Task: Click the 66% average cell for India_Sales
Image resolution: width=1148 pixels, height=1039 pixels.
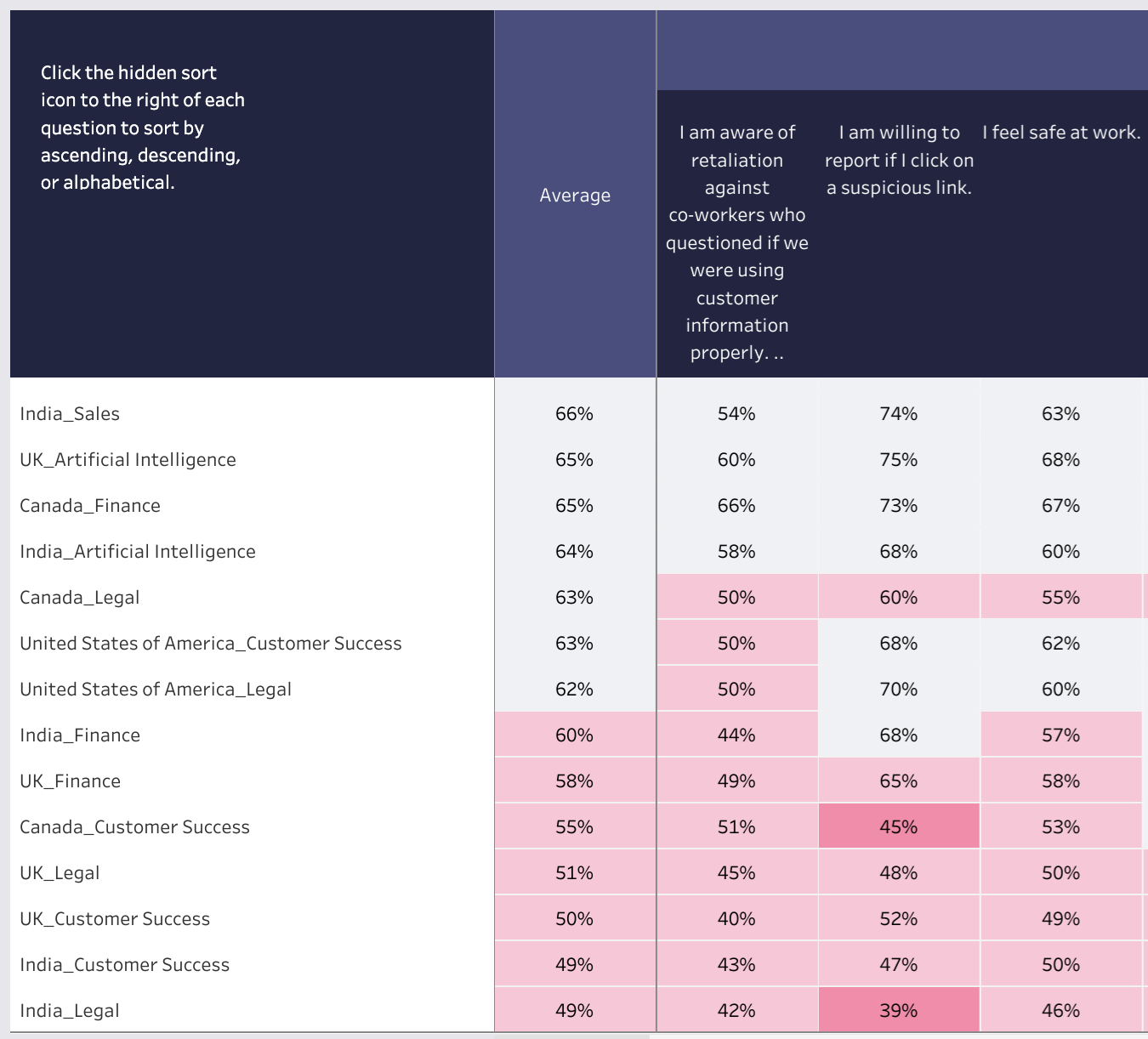Action: pyautogui.click(x=575, y=414)
